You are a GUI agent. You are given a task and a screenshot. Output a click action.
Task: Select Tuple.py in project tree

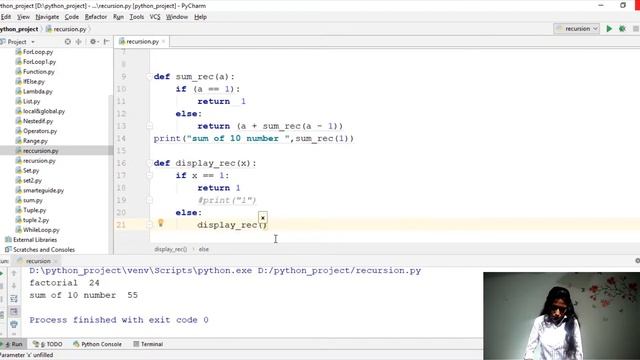click(31, 210)
